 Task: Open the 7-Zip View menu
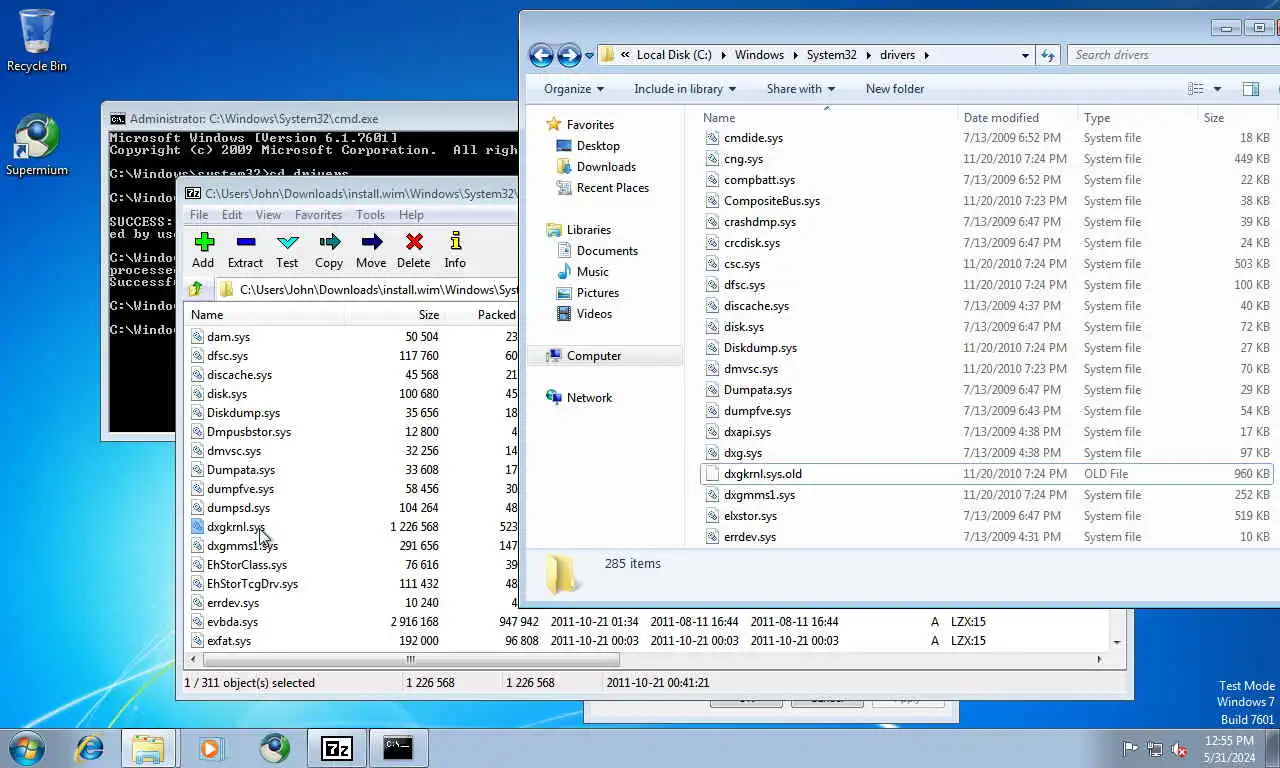(268, 215)
